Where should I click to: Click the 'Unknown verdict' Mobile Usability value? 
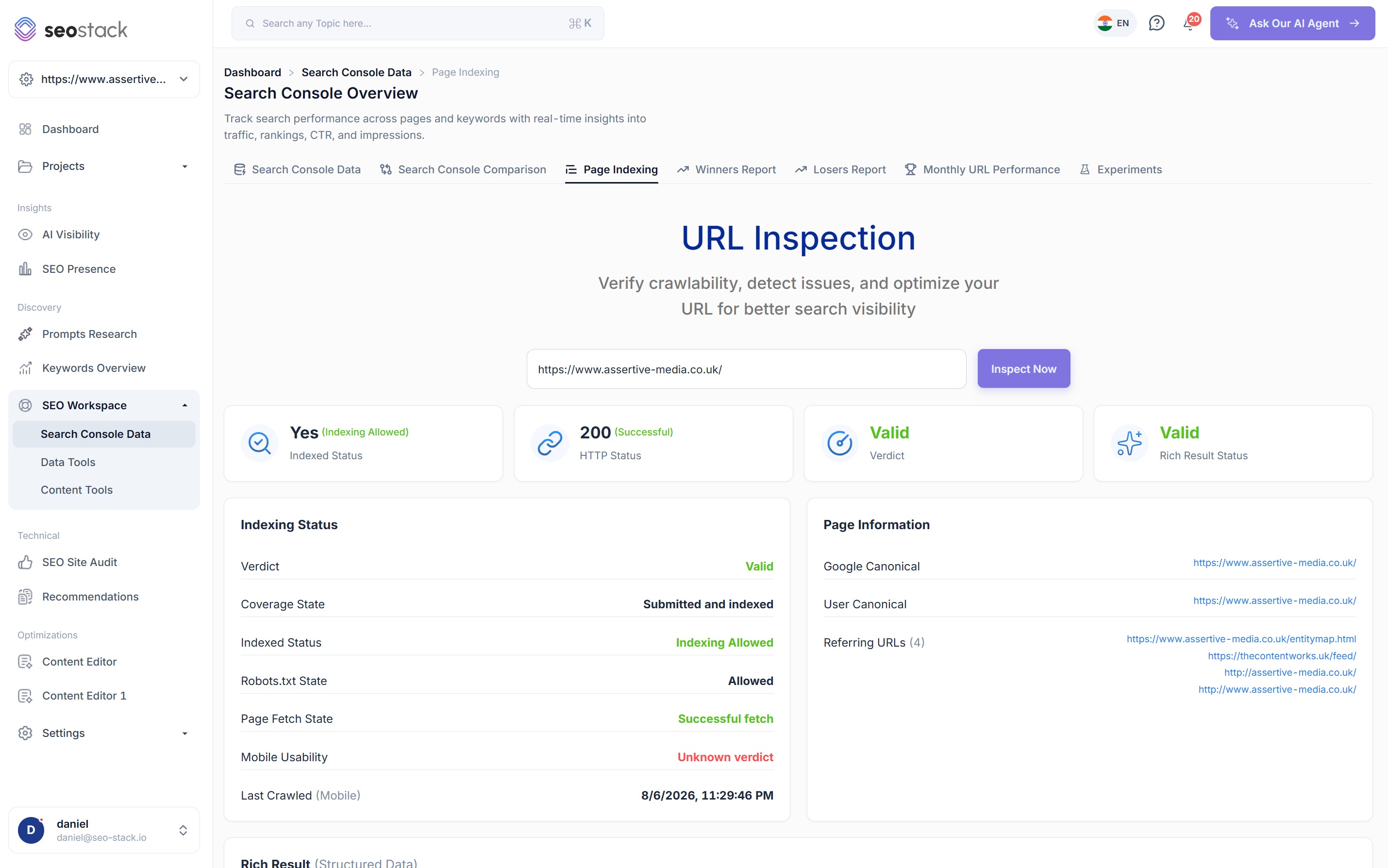pyautogui.click(x=725, y=757)
